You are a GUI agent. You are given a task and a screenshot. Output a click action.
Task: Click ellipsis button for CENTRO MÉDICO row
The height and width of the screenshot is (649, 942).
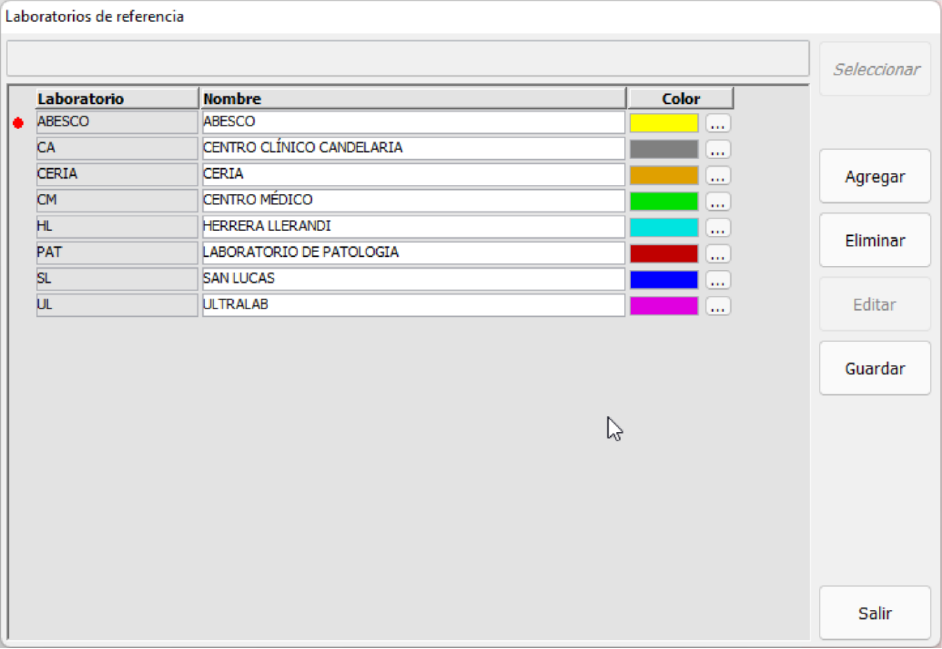point(718,201)
